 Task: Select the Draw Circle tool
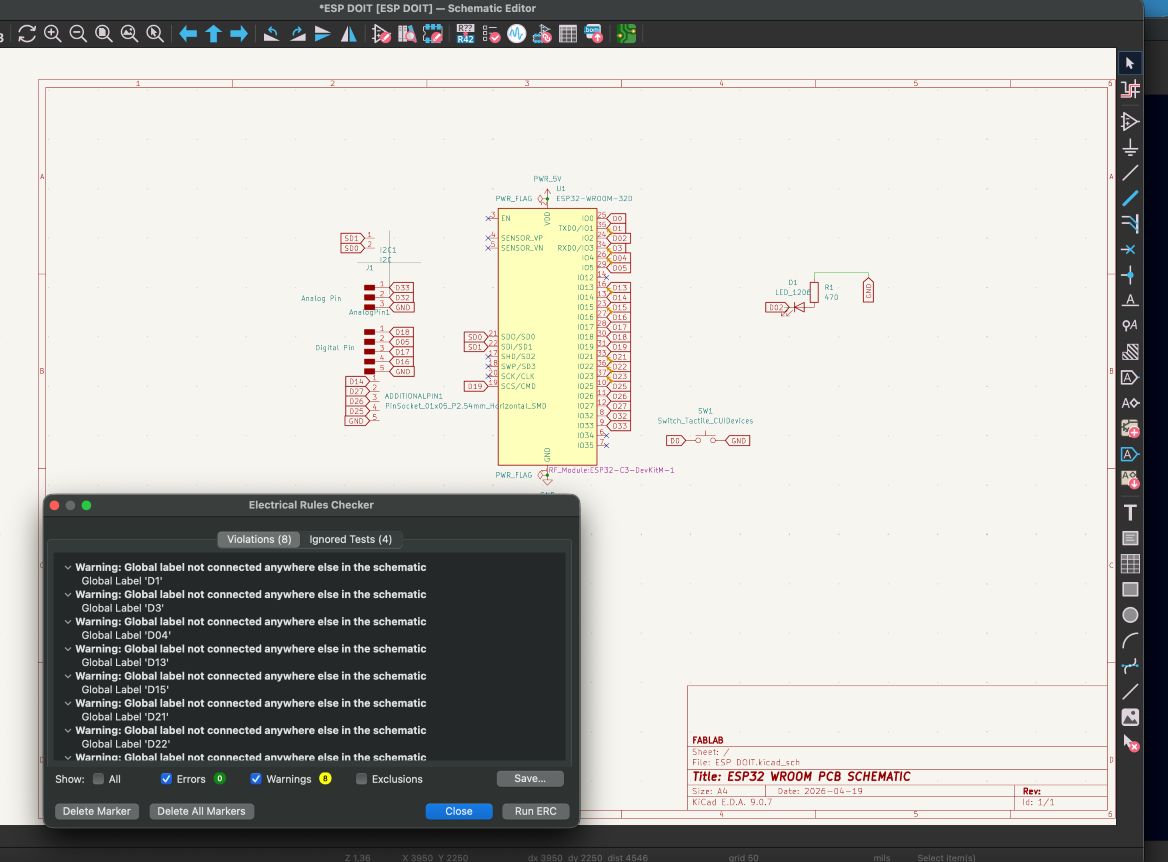(x=1130, y=615)
